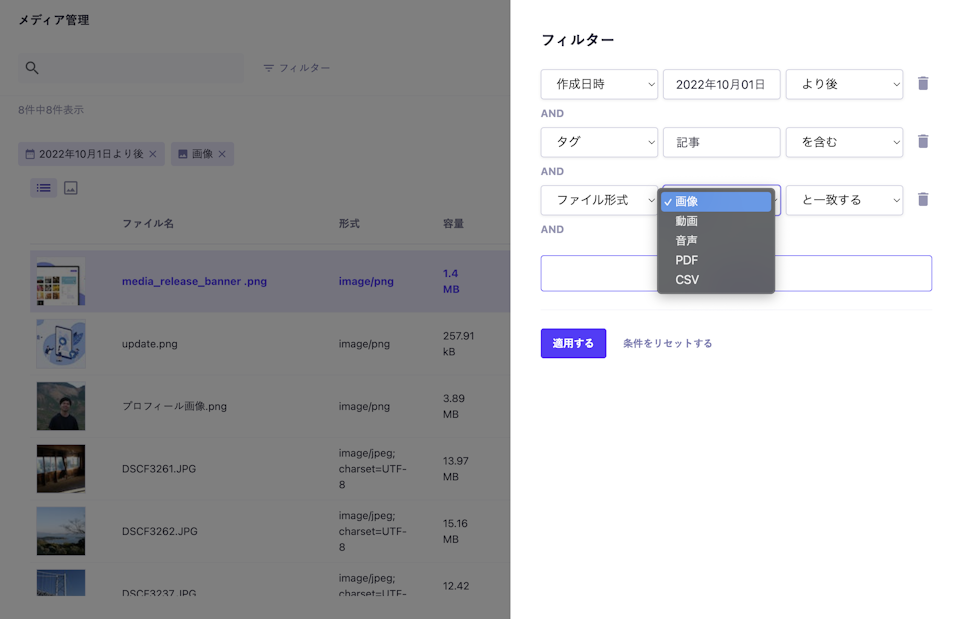Click the search magnifier icon
The width and height of the screenshot is (959, 619).
[x=32, y=68]
